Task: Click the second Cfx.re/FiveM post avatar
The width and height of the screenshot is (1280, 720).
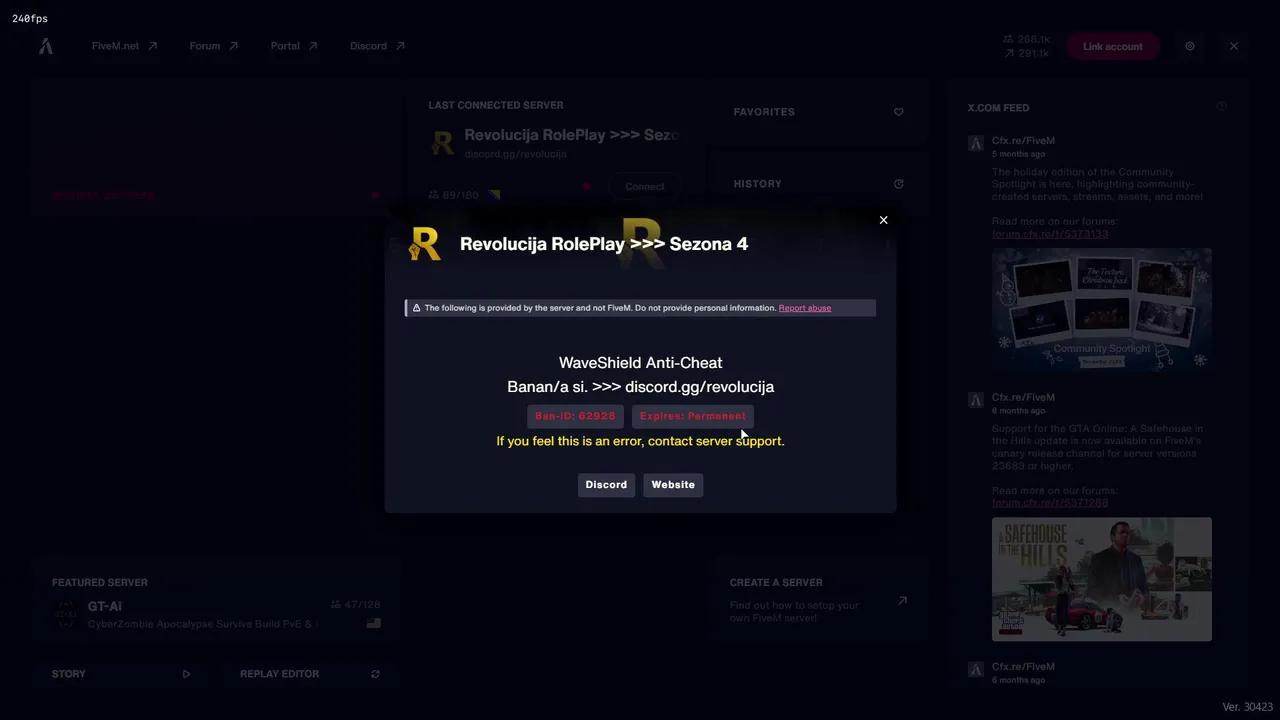Action: point(976,400)
